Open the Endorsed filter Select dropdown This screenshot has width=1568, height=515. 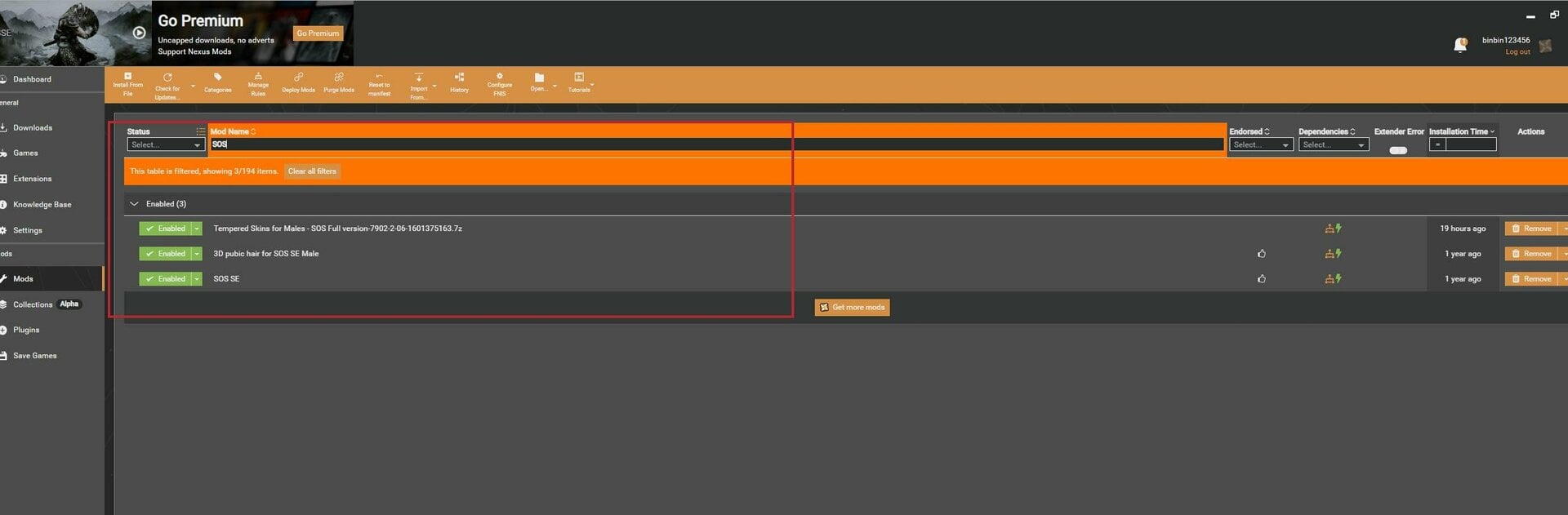(x=1261, y=144)
